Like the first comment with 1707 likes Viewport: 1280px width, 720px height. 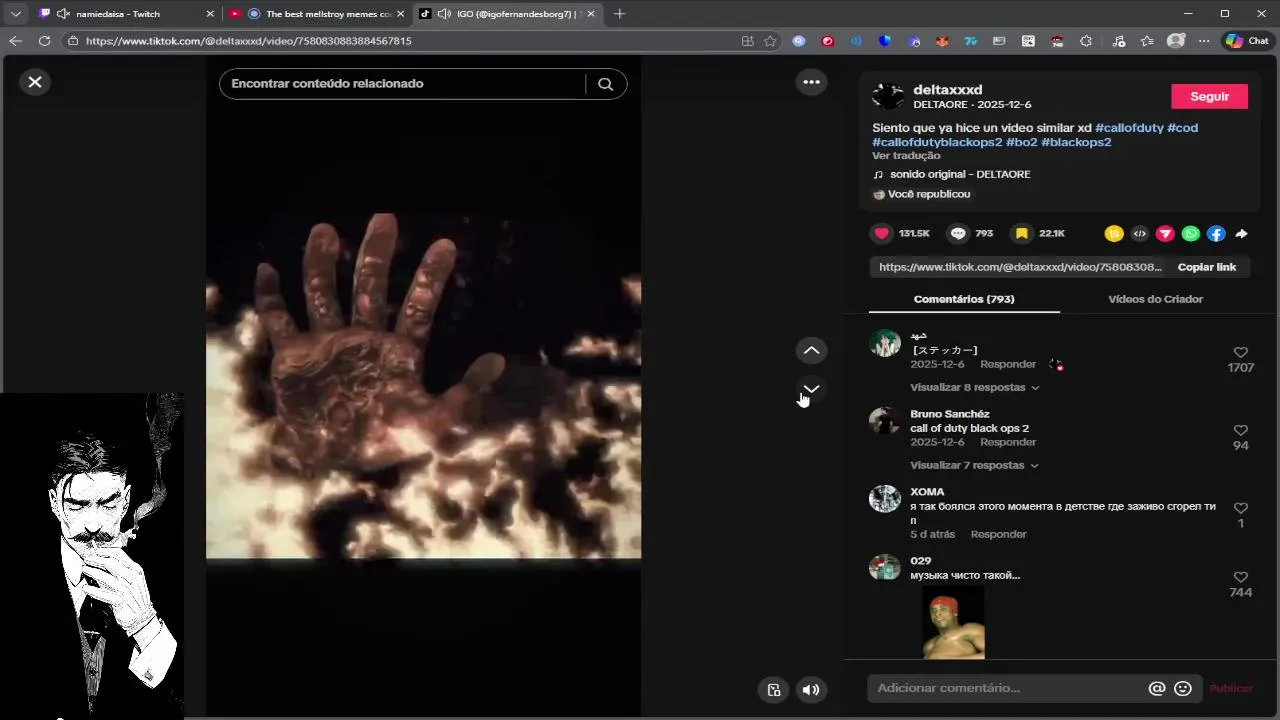[x=1240, y=353]
